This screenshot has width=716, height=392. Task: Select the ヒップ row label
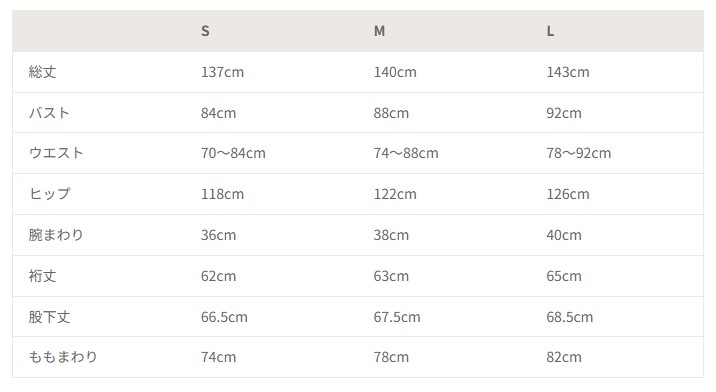(x=49, y=194)
